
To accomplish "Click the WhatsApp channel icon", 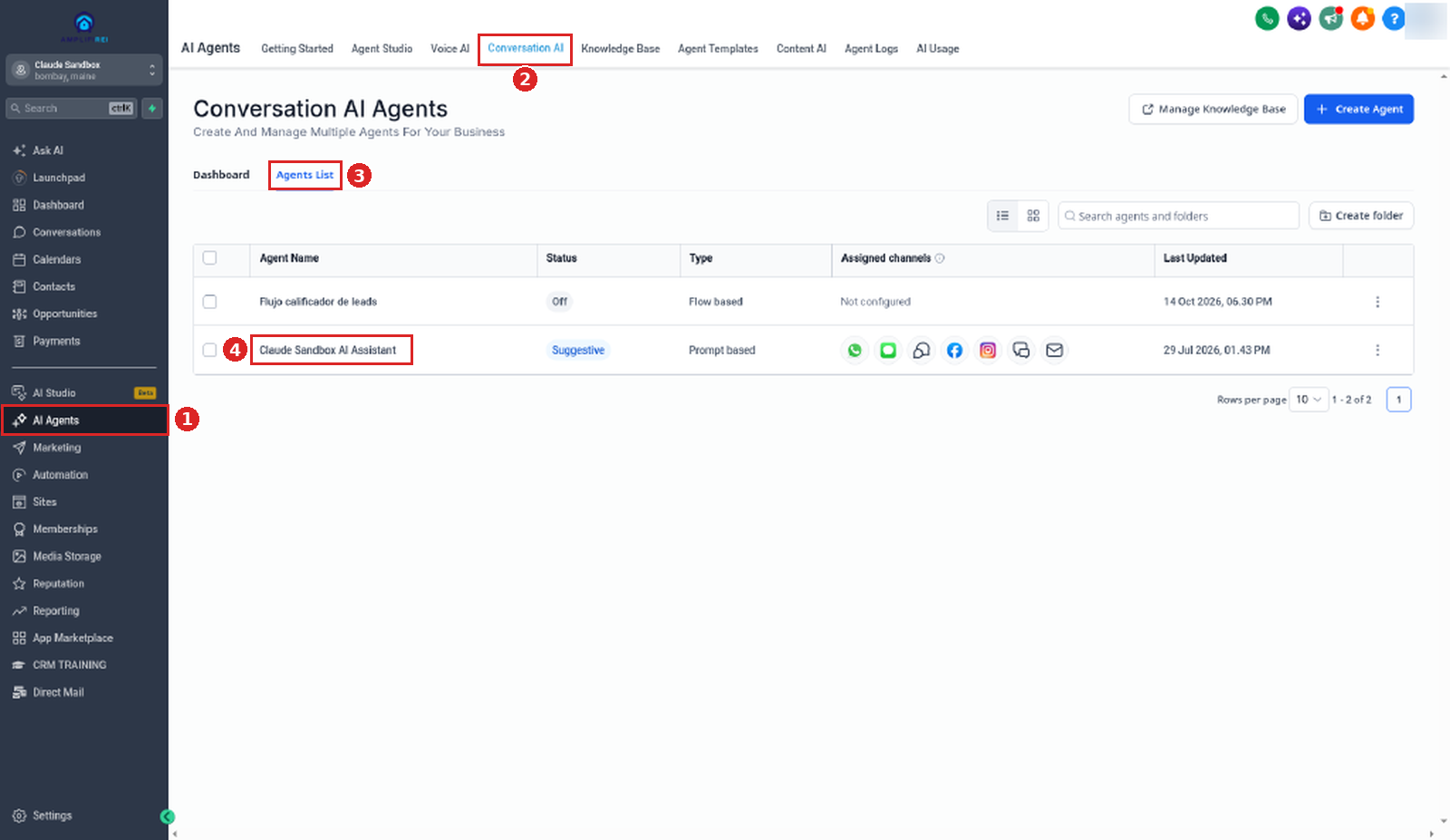I will (855, 351).
